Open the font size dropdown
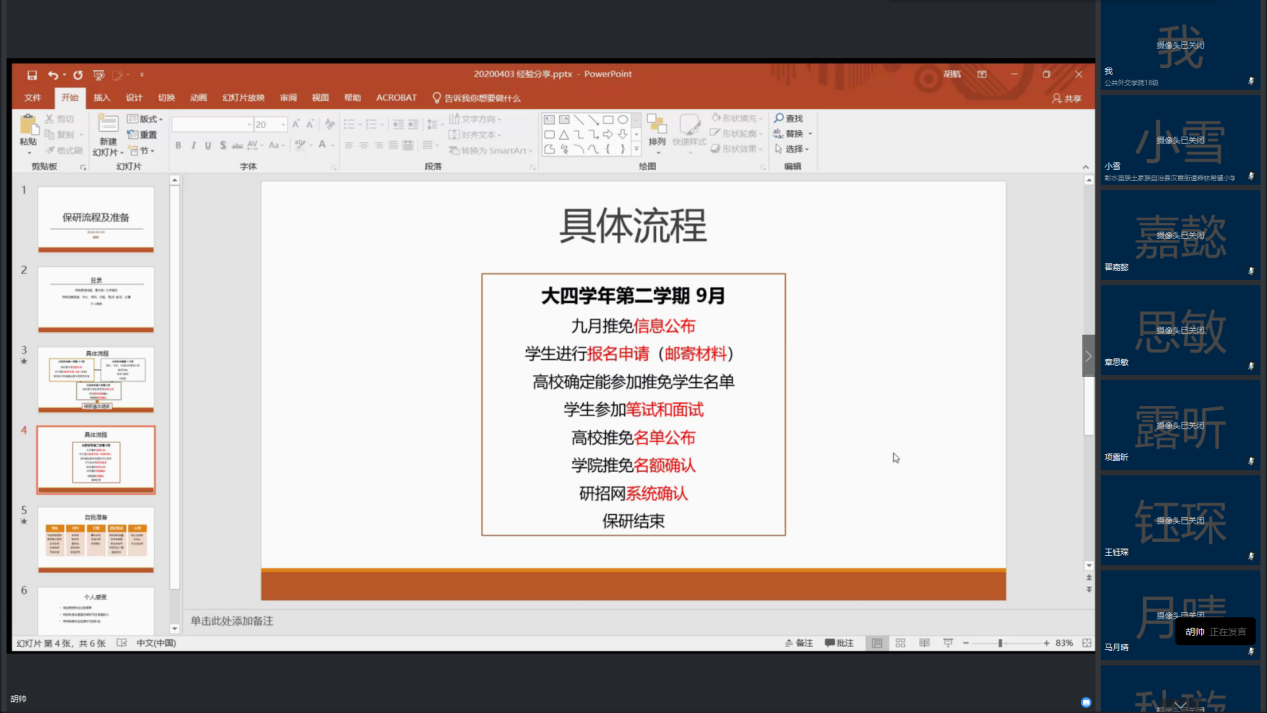The height and width of the screenshot is (713, 1267). 283,125
